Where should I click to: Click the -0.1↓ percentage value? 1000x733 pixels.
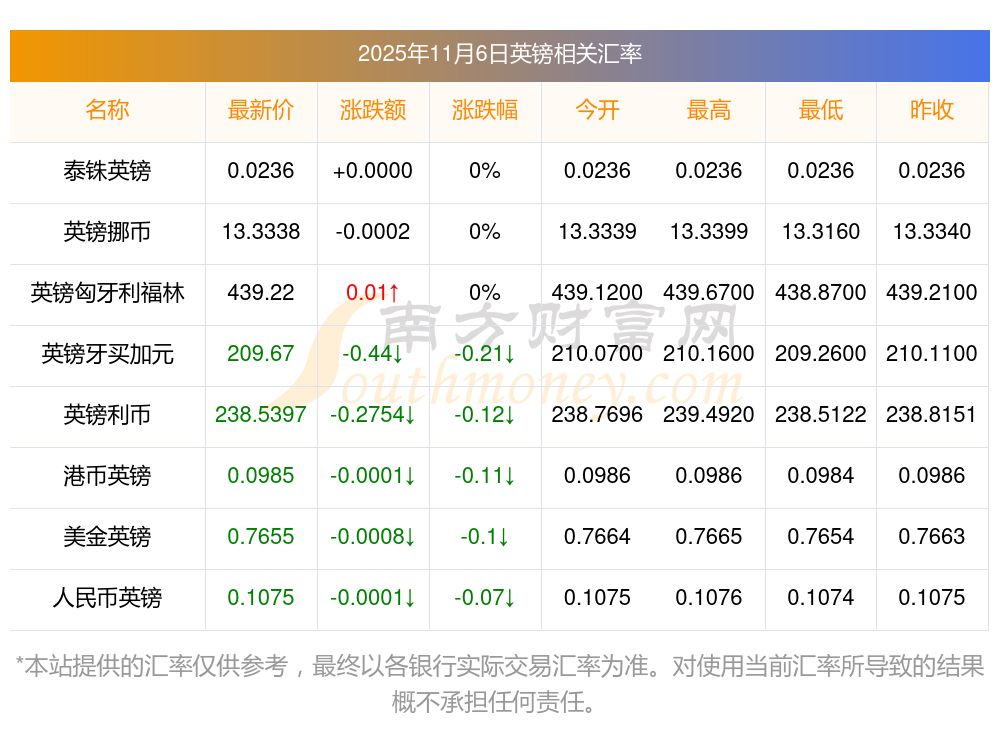click(485, 537)
